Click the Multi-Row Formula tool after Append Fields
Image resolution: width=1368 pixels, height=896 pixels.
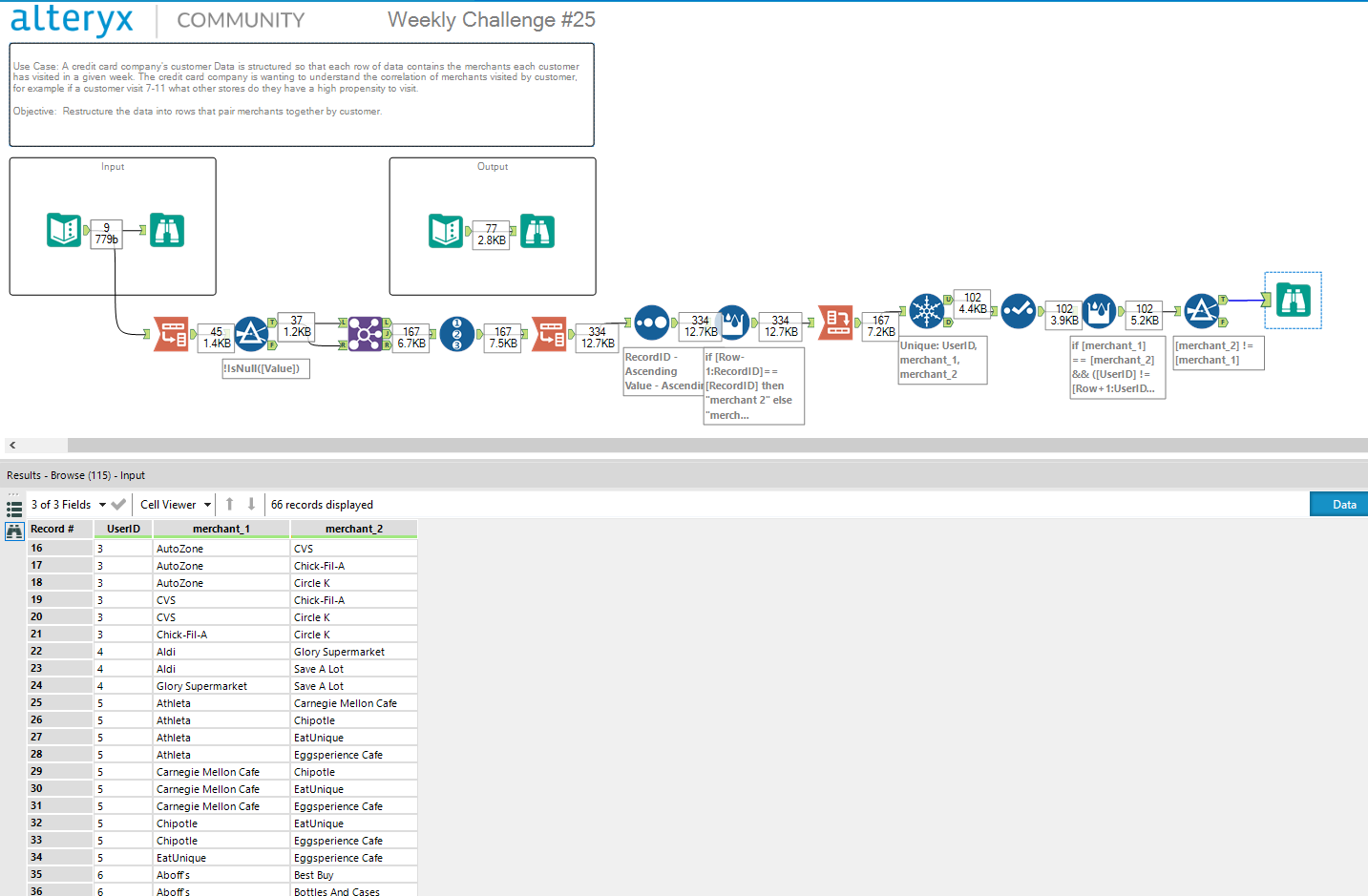click(731, 323)
